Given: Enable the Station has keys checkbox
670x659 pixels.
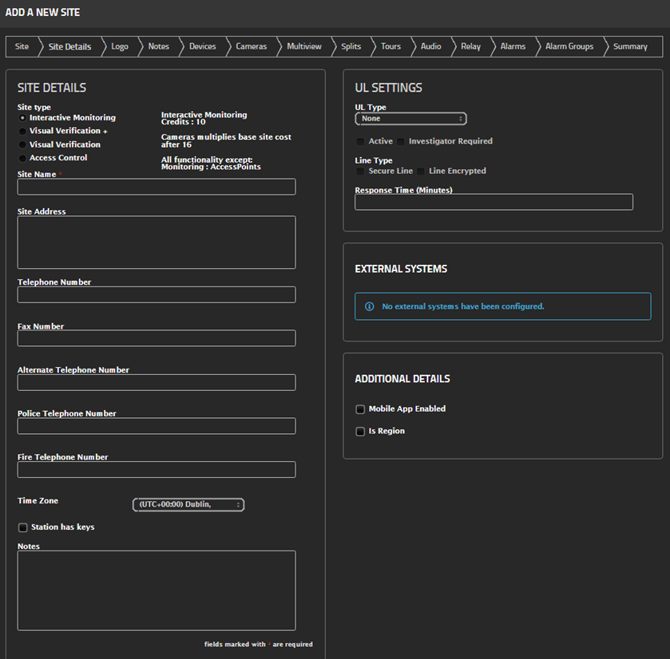Looking at the screenshot, I should 23,527.
